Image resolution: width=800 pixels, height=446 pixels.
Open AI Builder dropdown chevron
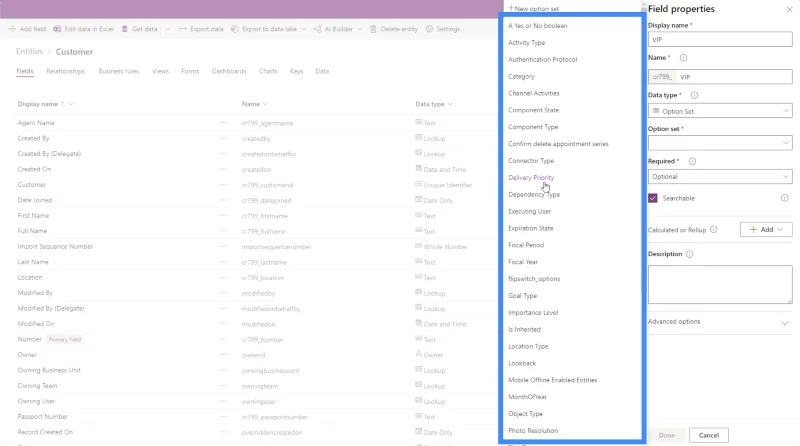[359, 29]
